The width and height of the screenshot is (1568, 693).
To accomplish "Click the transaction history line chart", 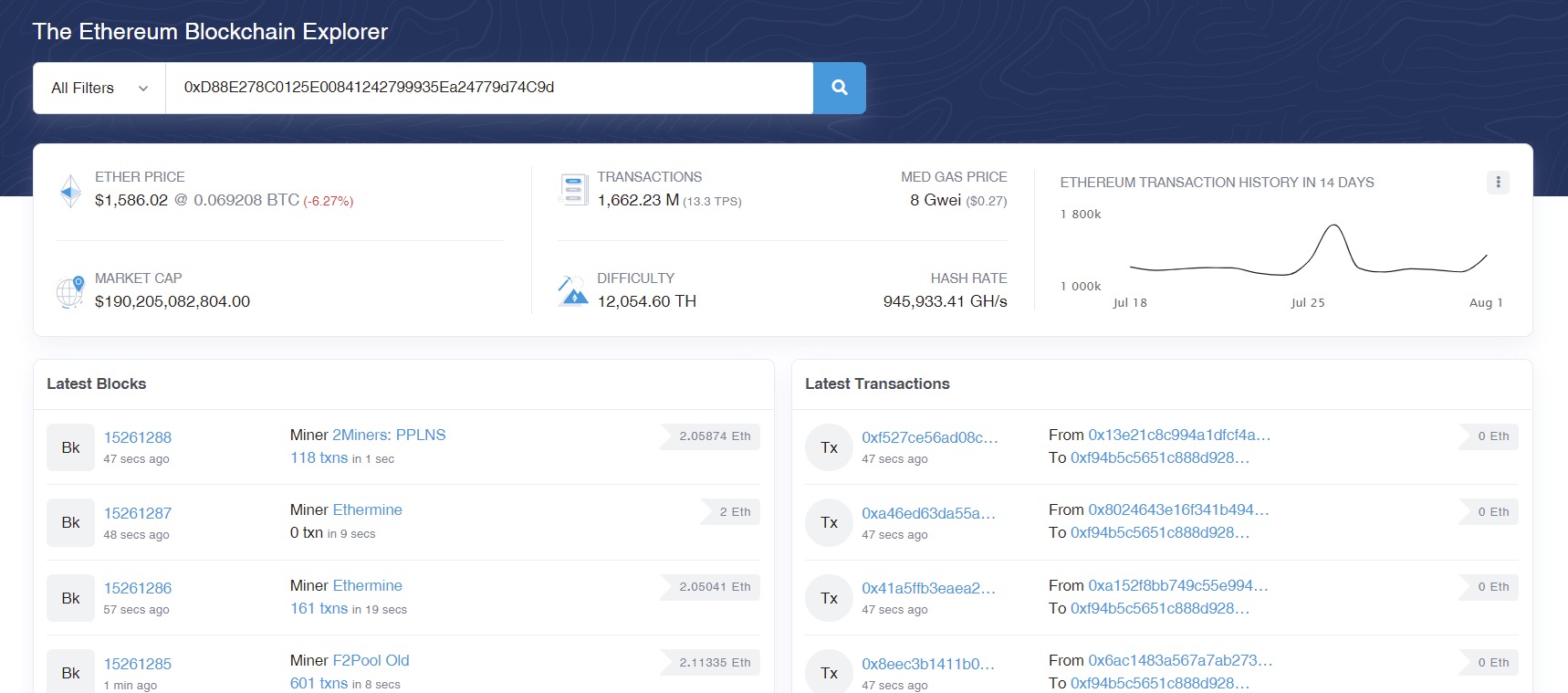I will click(1309, 249).
